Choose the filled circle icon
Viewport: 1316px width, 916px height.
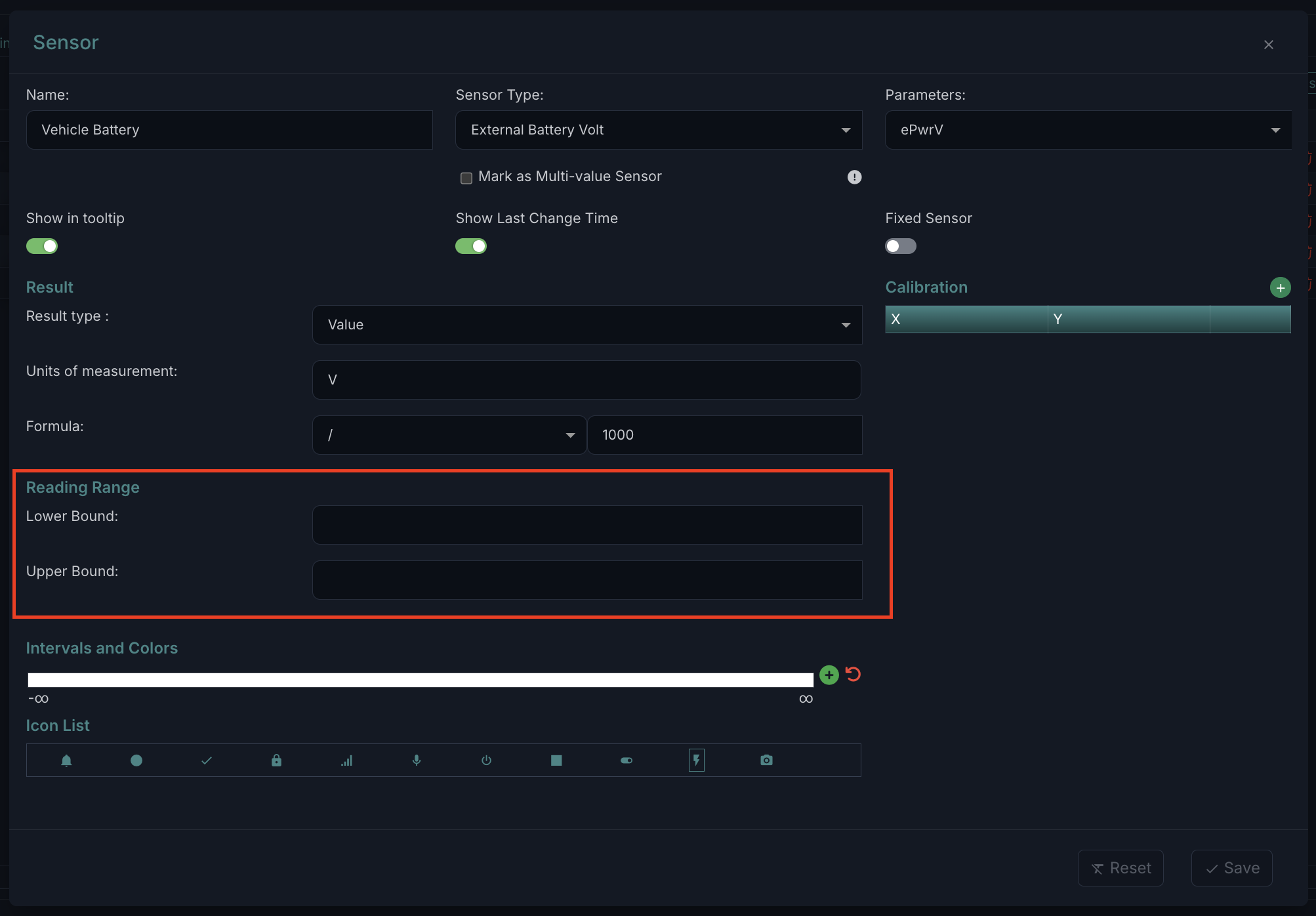[136, 760]
